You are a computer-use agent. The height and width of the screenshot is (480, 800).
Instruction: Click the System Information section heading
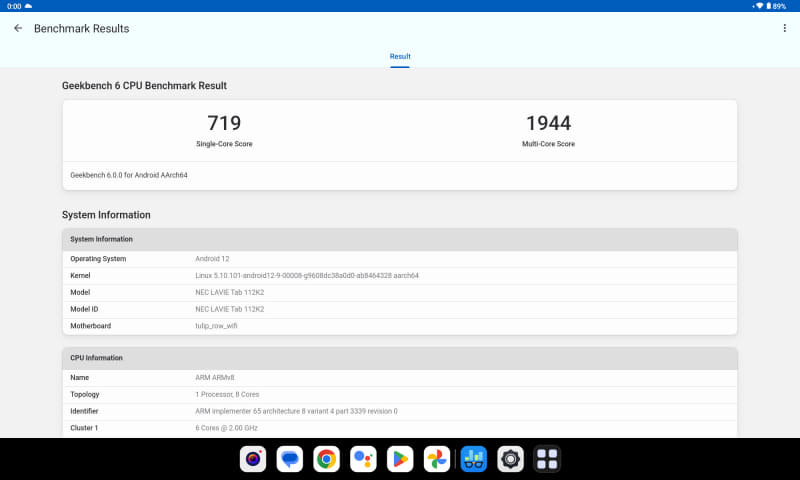[x=106, y=215]
